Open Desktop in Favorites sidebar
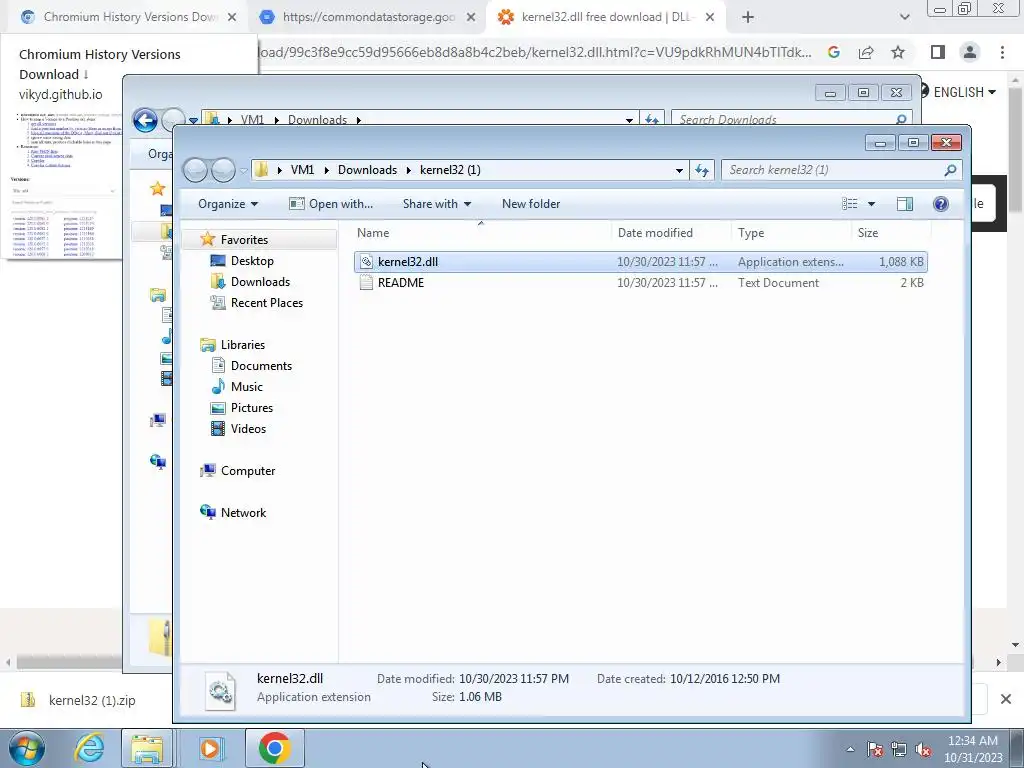This screenshot has width=1024, height=768. (251, 261)
